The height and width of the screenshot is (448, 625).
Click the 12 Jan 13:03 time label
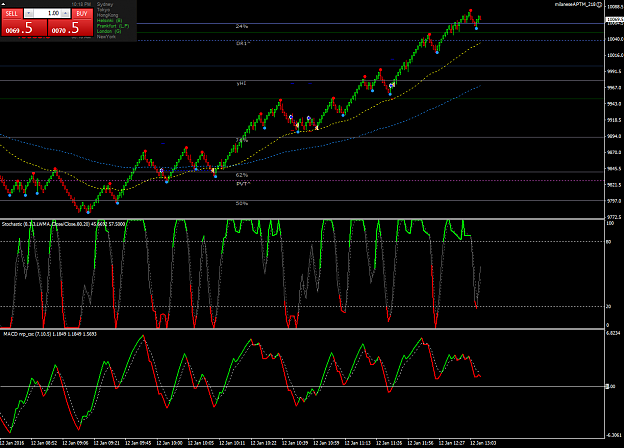click(483, 443)
